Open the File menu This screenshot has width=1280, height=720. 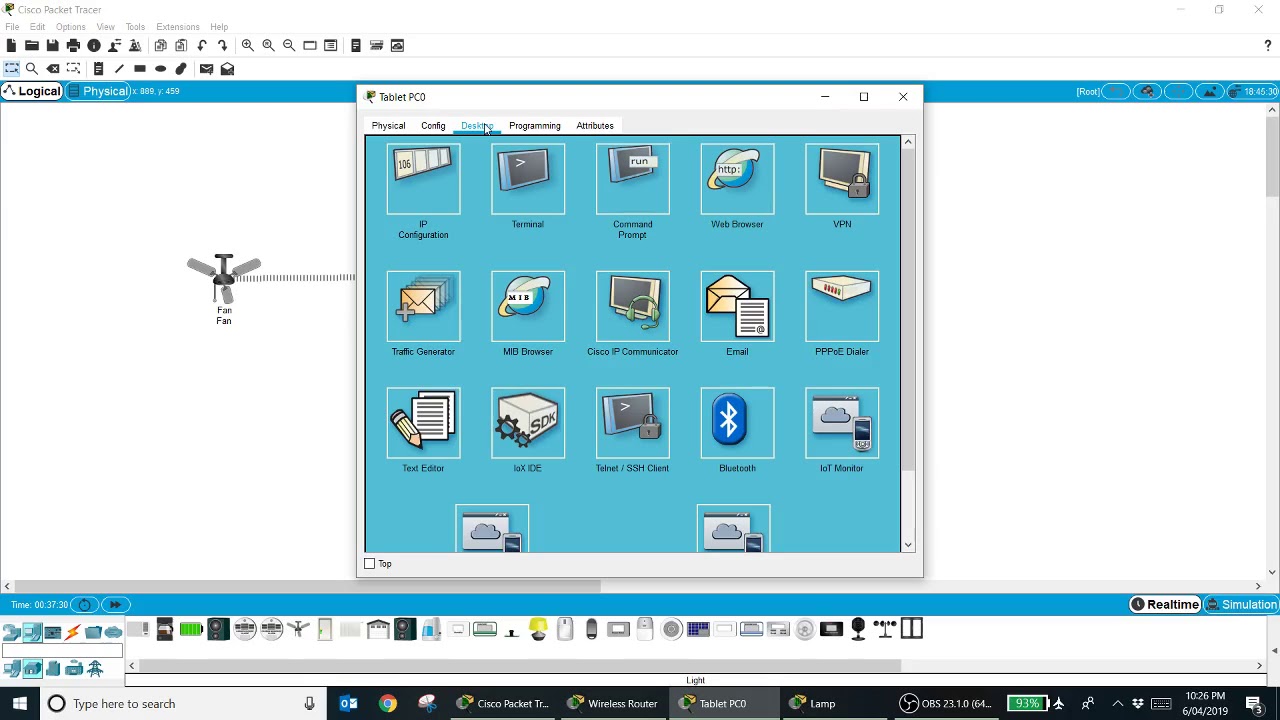coord(12,27)
